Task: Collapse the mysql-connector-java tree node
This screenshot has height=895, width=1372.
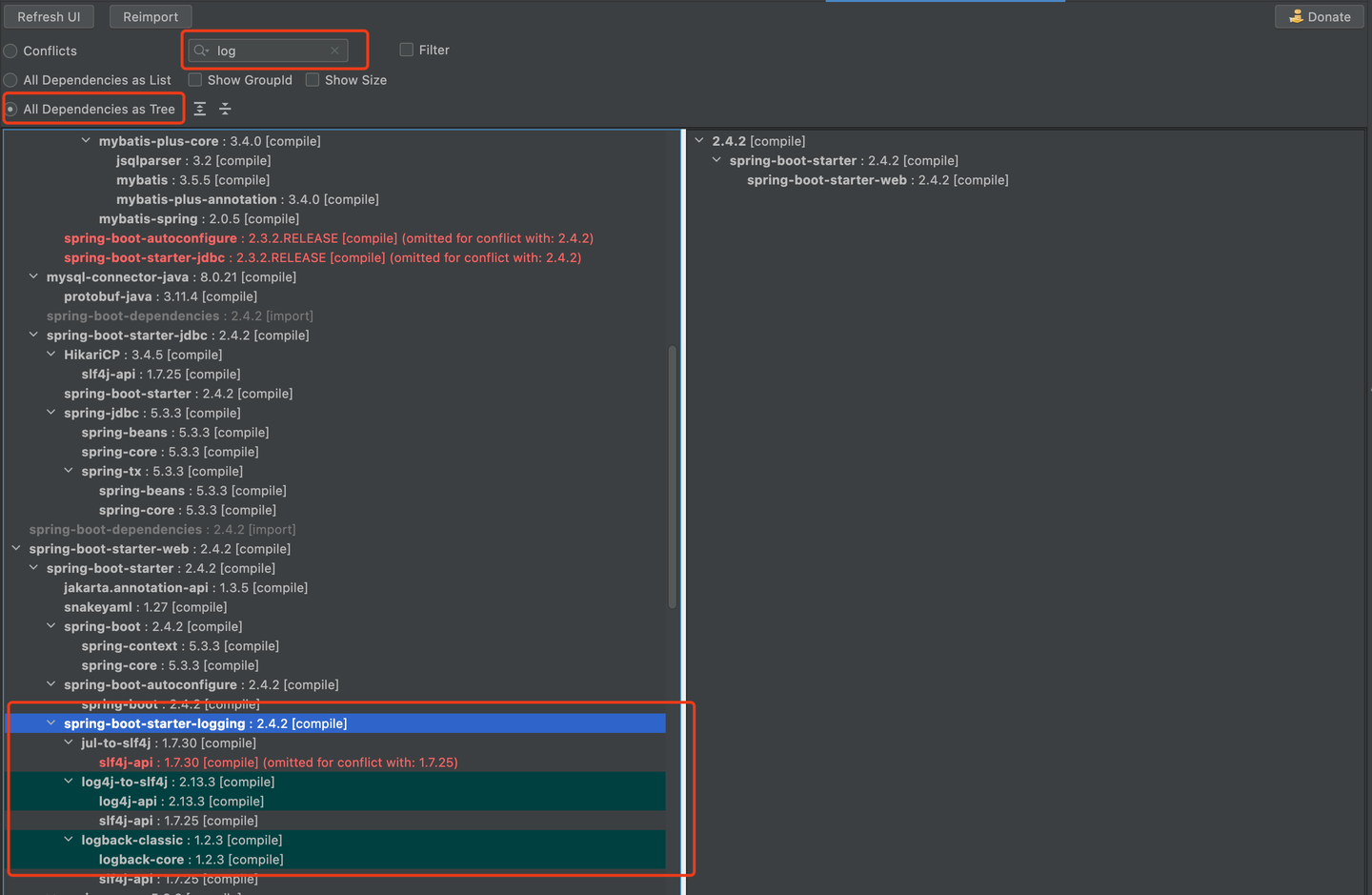Action: [x=34, y=277]
